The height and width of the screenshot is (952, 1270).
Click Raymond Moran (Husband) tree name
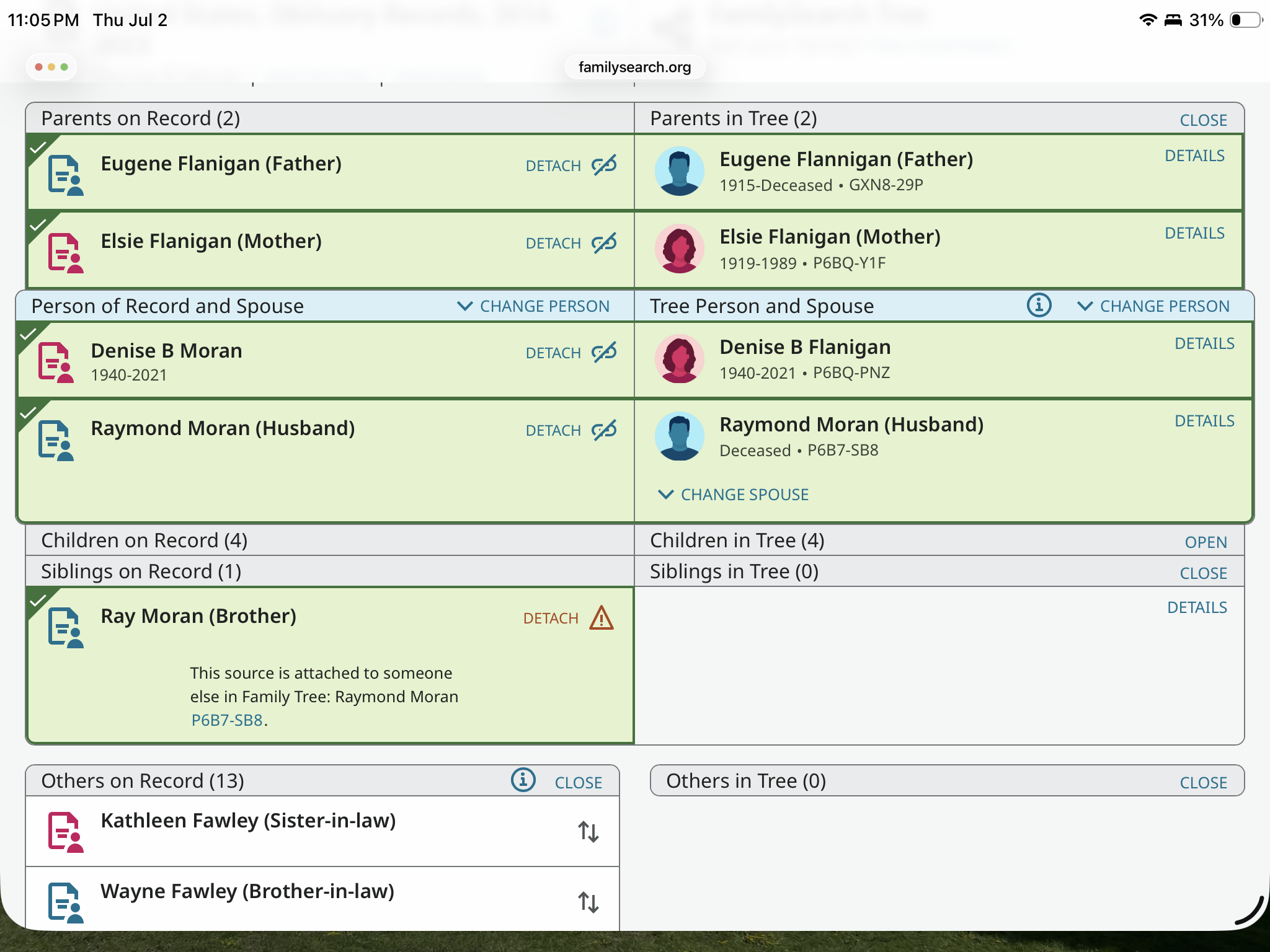[x=851, y=425]
